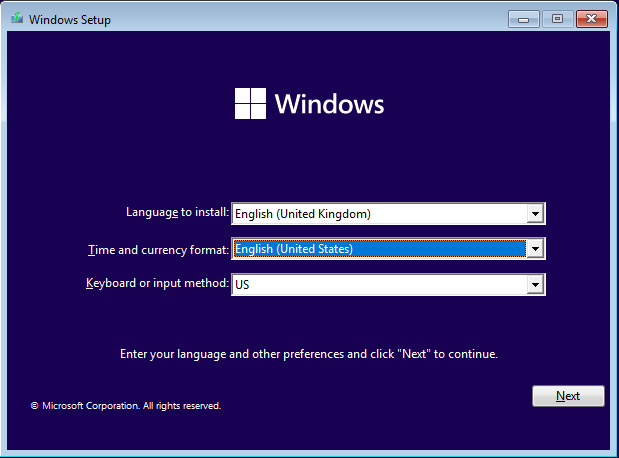Image resolution: width=619 pixels, height=458 pixels.
Task: Click the empty title bar area
Action: (x=300, y=19)
